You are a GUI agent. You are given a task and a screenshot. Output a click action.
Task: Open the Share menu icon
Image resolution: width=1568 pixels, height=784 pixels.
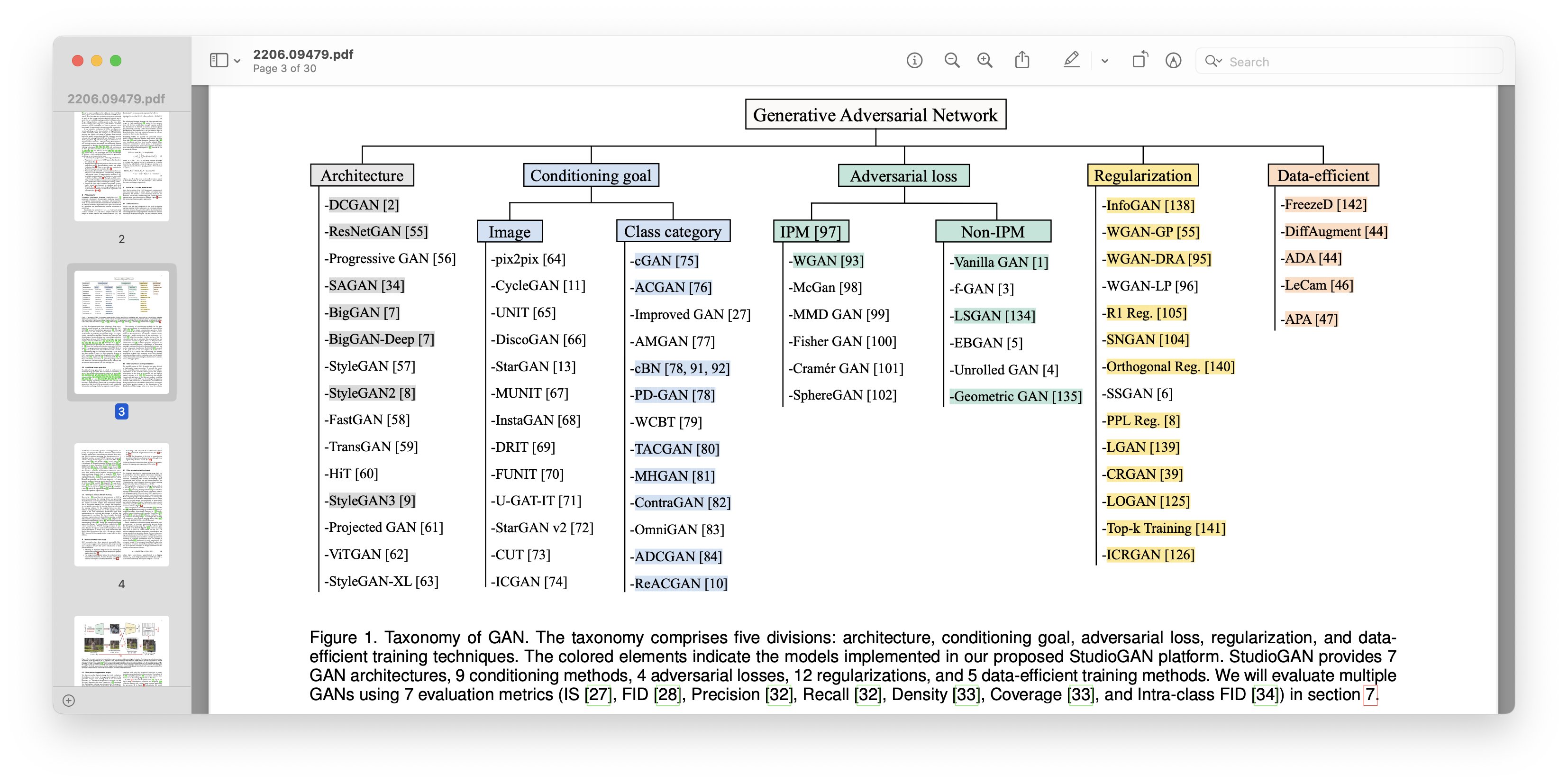pos(1022,61)
